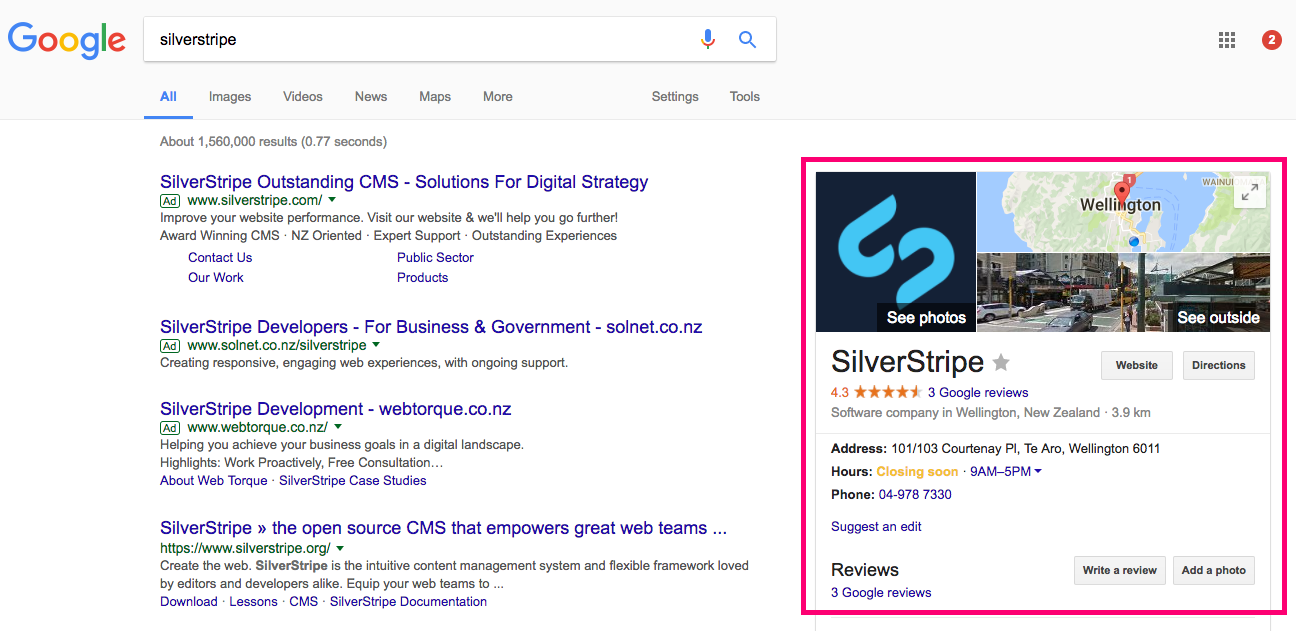The image size is (1296, 631).
Task: Save SilverStripe by clicking the star icon
Action: [1000, 362]
